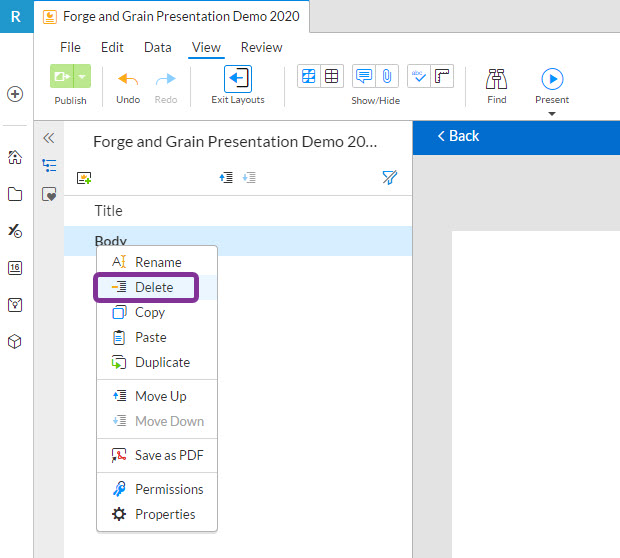Open the View menu tab

[206, 47]
